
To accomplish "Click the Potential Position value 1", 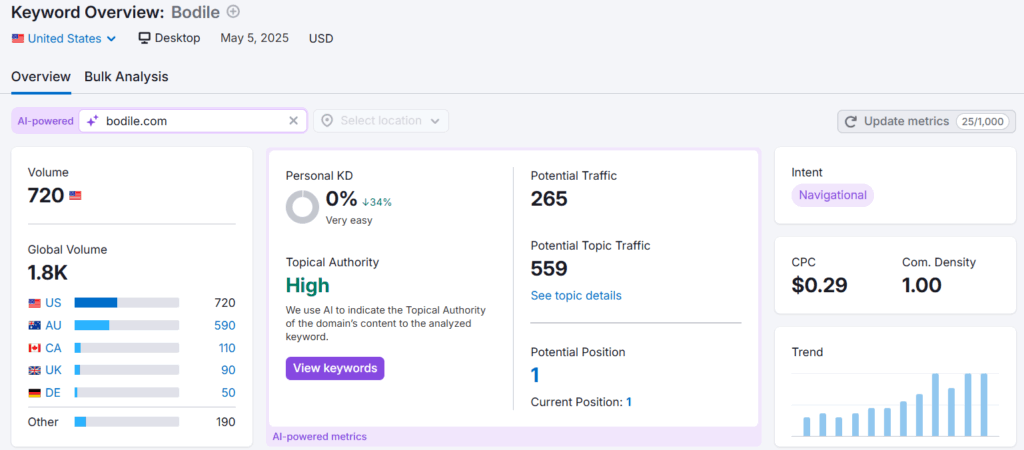I will click(535, 376).
